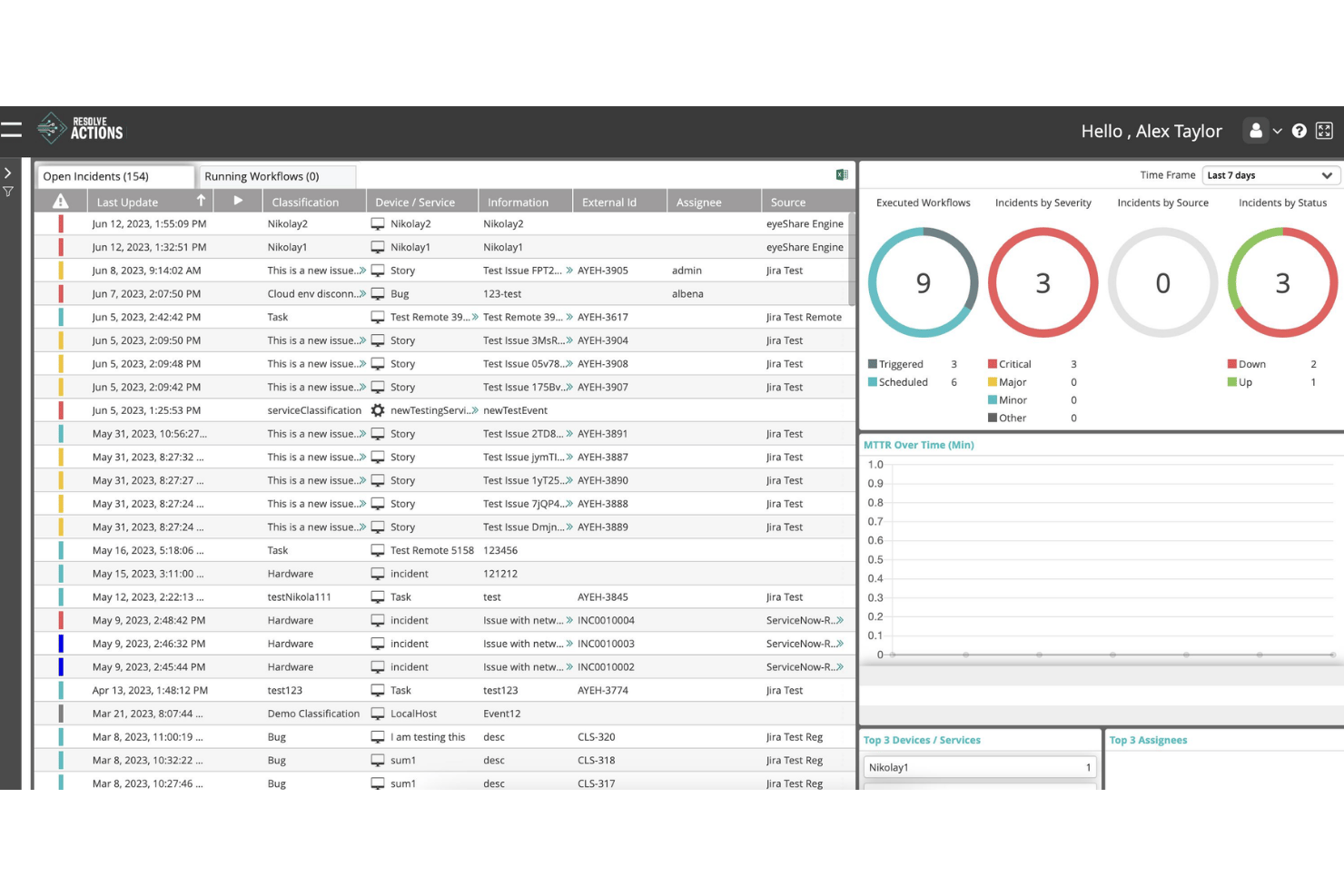Image resolution: width=1344 pixels, height=896 pixels.
Task: Select the eyeShare Engine source for Nikolay2
Action: point(805,223)
